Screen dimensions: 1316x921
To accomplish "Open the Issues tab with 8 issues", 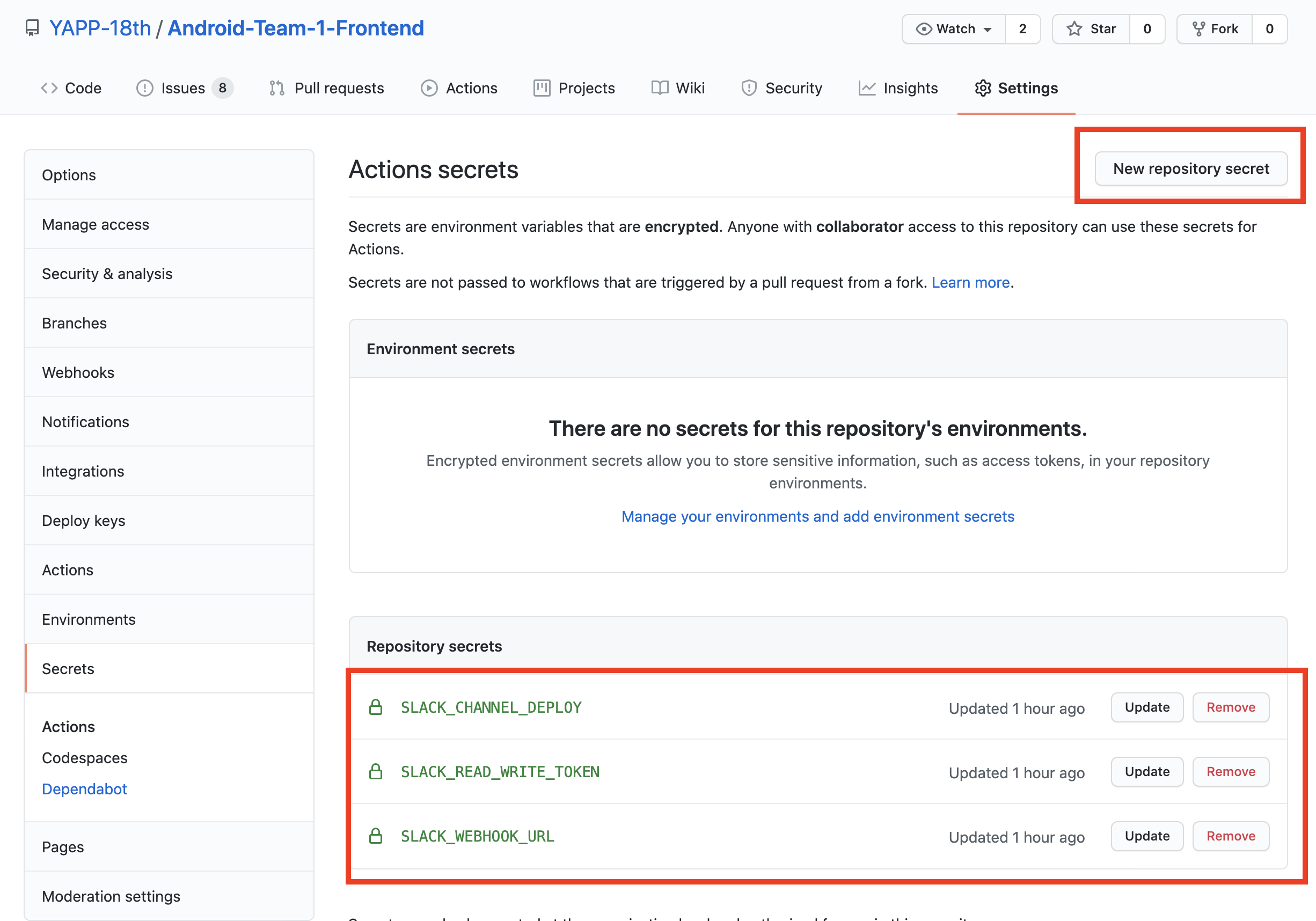I will click(184, 88).
